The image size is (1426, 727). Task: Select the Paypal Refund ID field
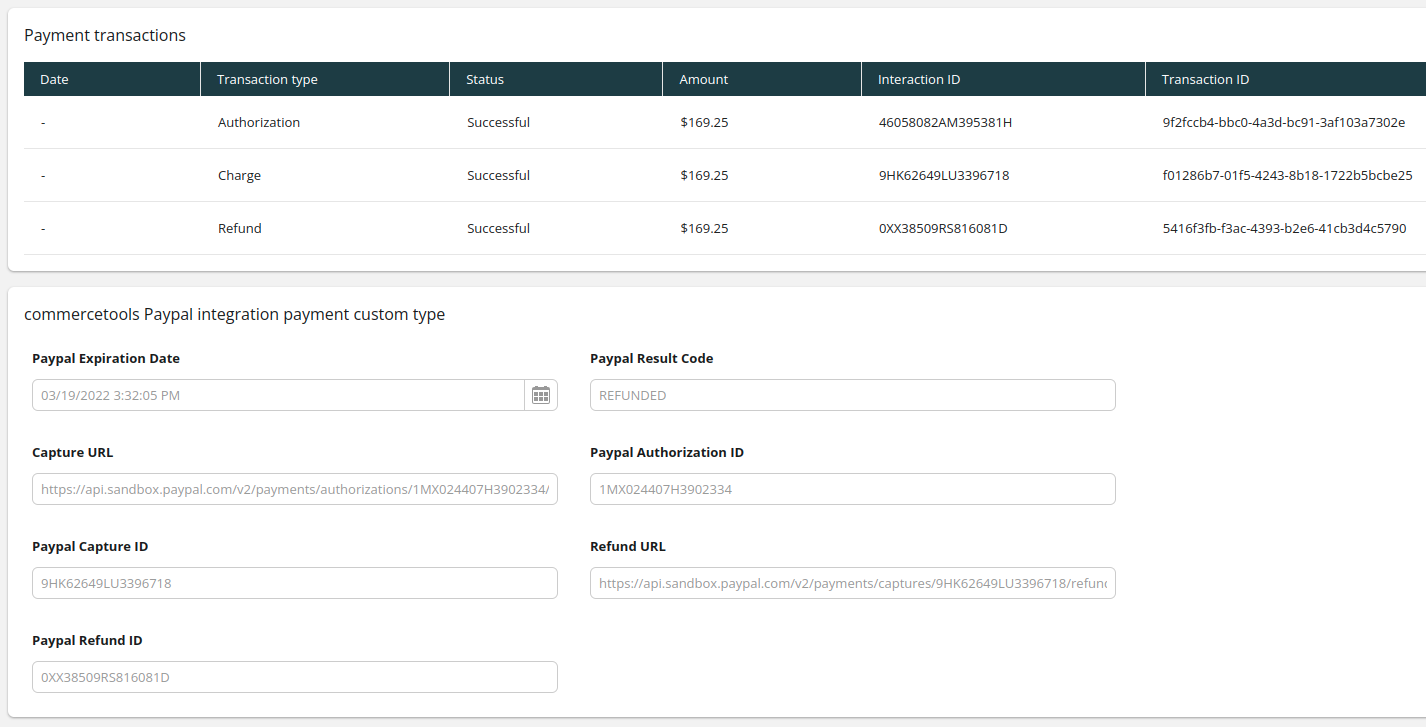pos(294,677)
